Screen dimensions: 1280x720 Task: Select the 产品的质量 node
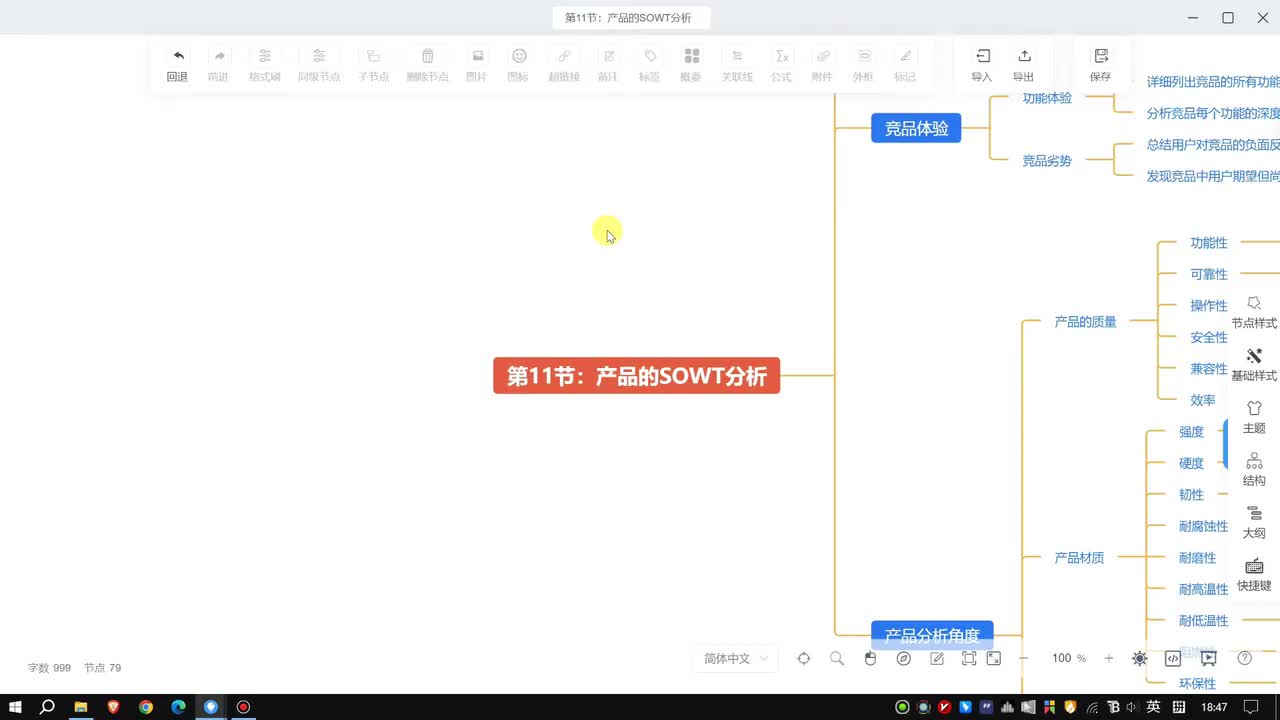(x=1085, y=322)
